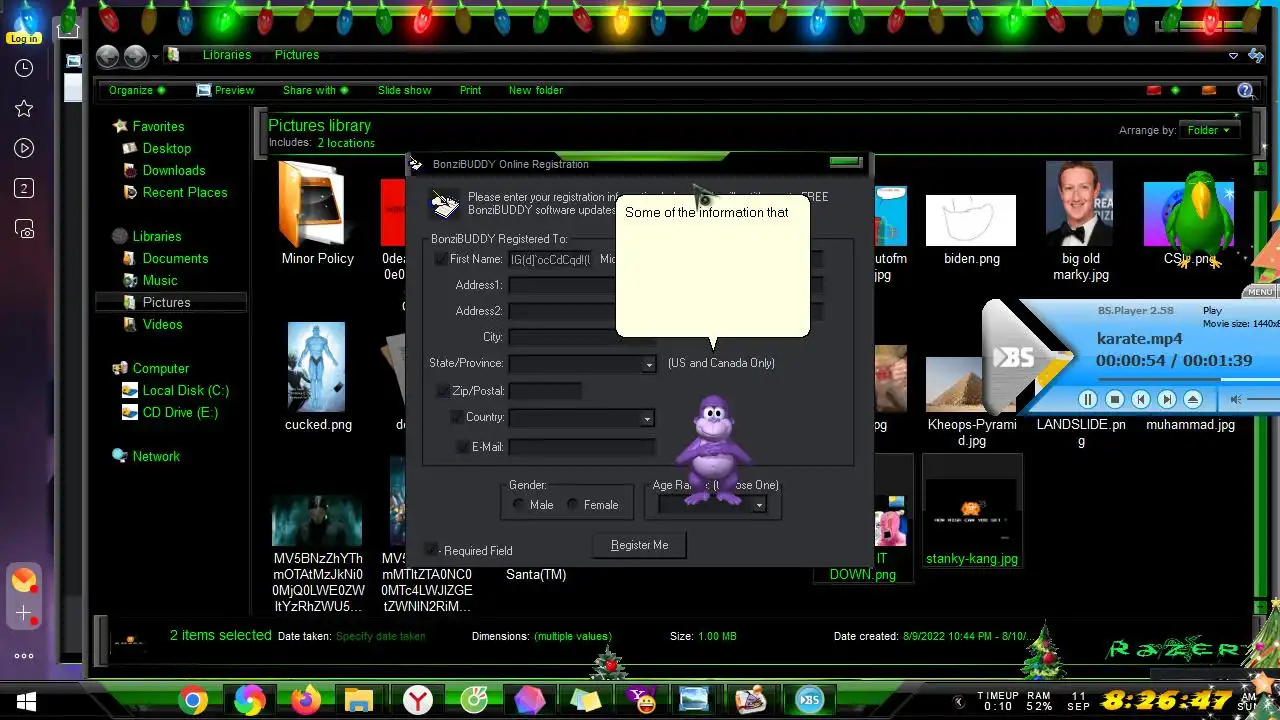Click Specify date taken field
The image size is (1280, 720).
380,636
